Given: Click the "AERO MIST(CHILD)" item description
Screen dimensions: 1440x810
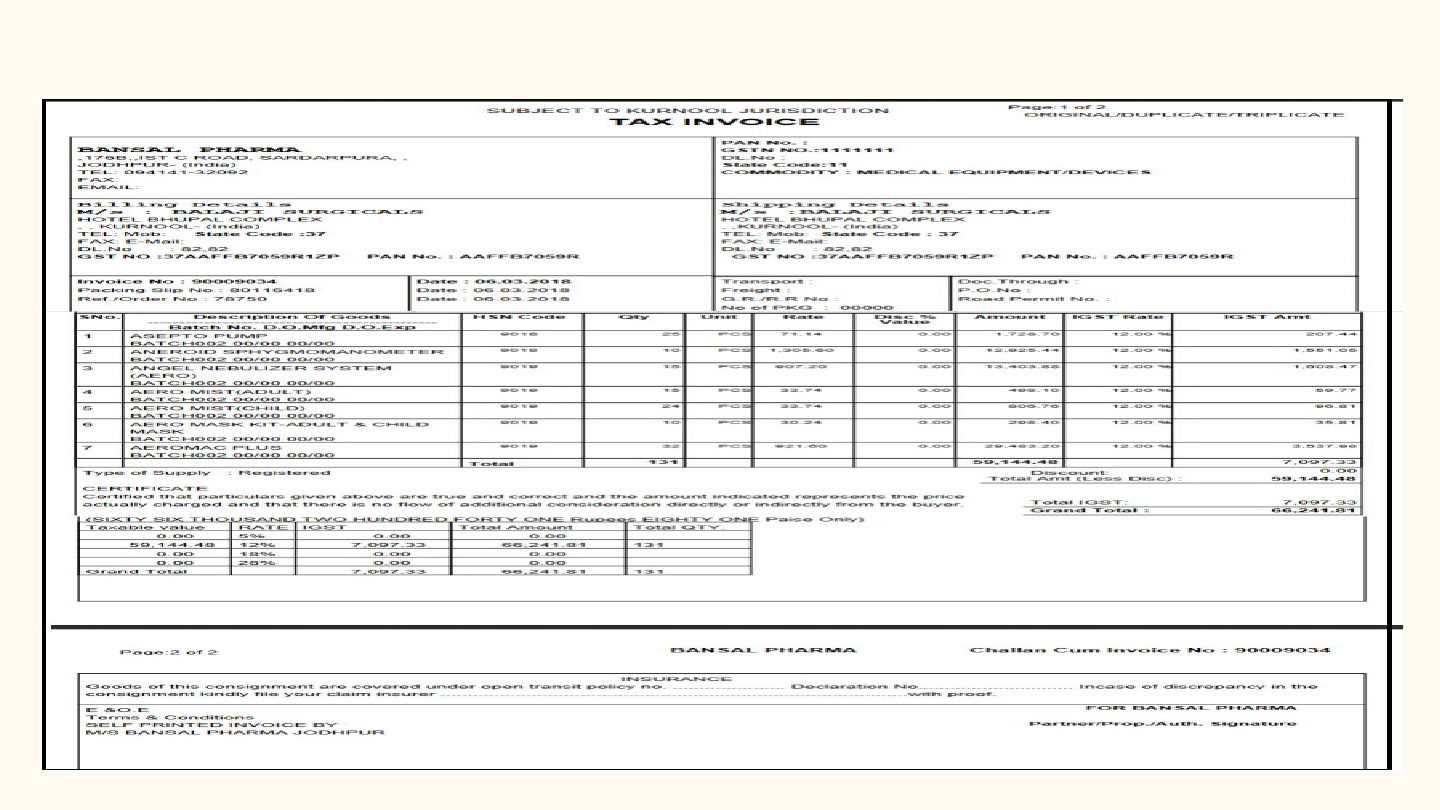Looking at the screenshot, I should (217, 407).
